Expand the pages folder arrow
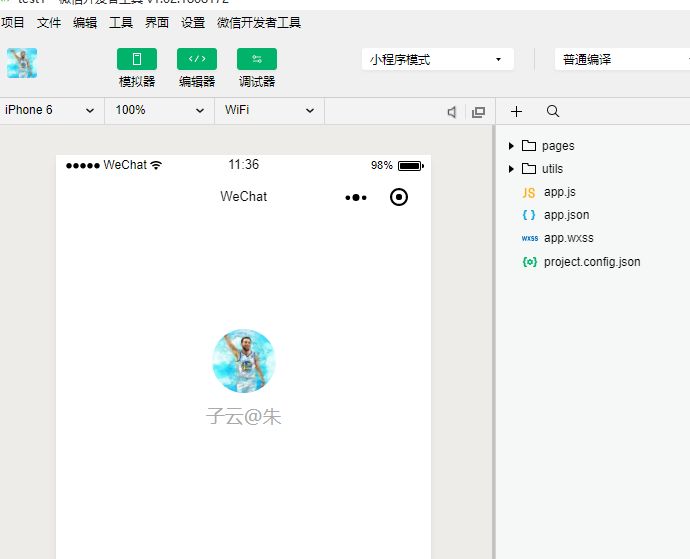This screenshot has width=690, height=559. pyautogui.click(x=511, y=146)
